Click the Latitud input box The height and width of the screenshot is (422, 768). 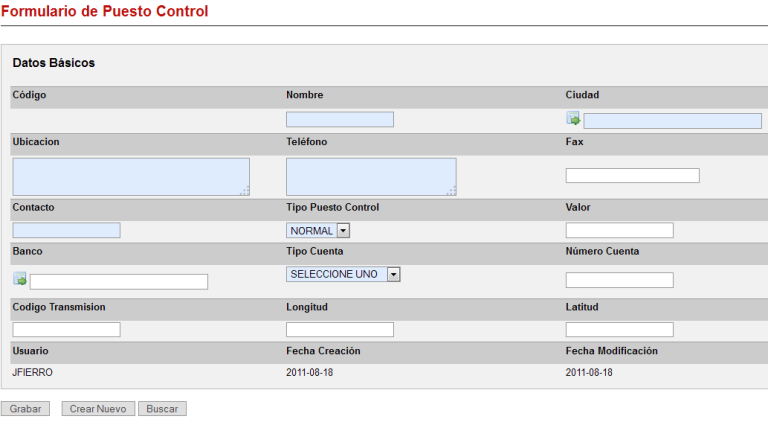click(619, 329)
